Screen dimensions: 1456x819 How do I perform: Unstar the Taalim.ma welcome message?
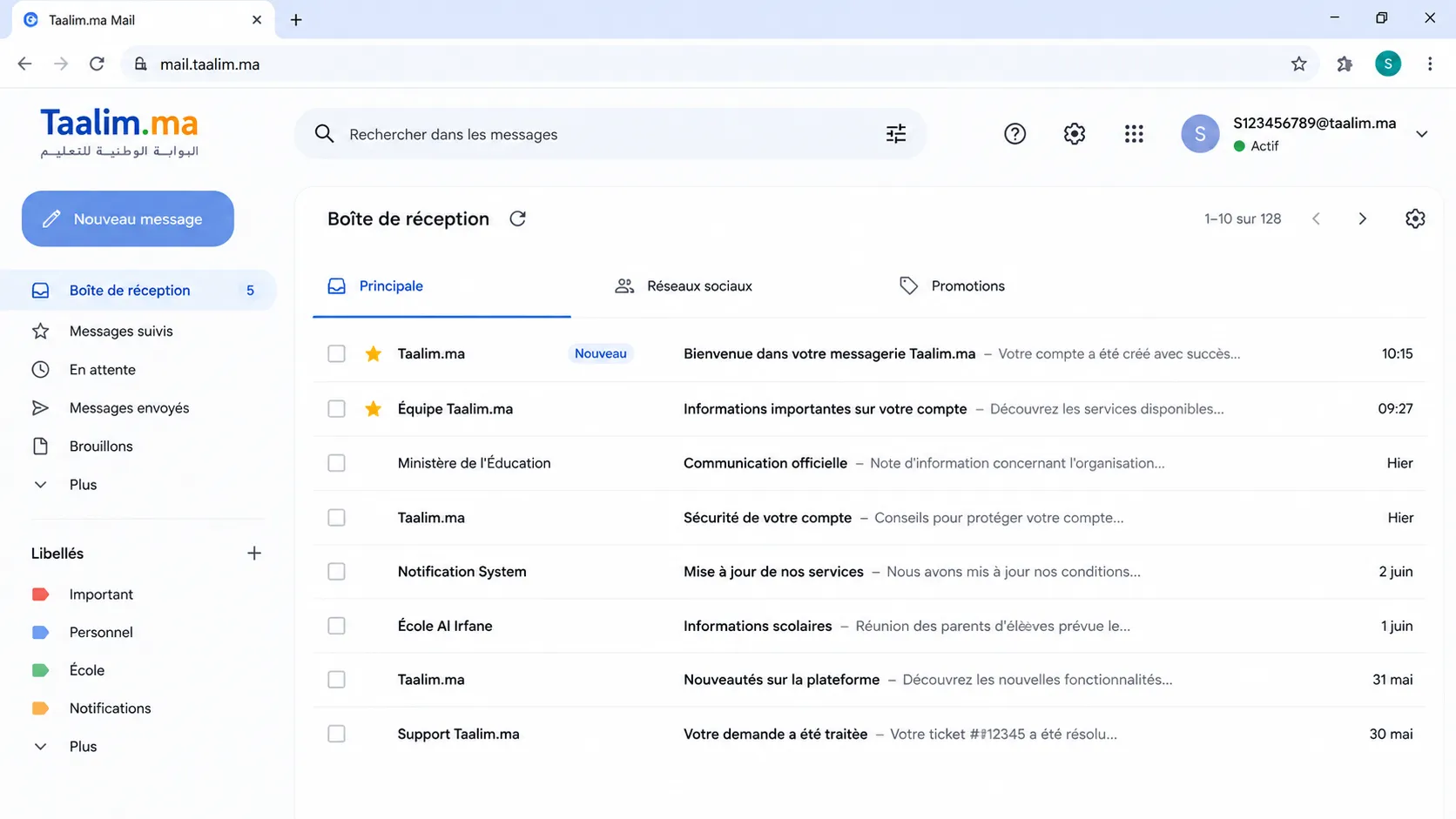[374, 353]
